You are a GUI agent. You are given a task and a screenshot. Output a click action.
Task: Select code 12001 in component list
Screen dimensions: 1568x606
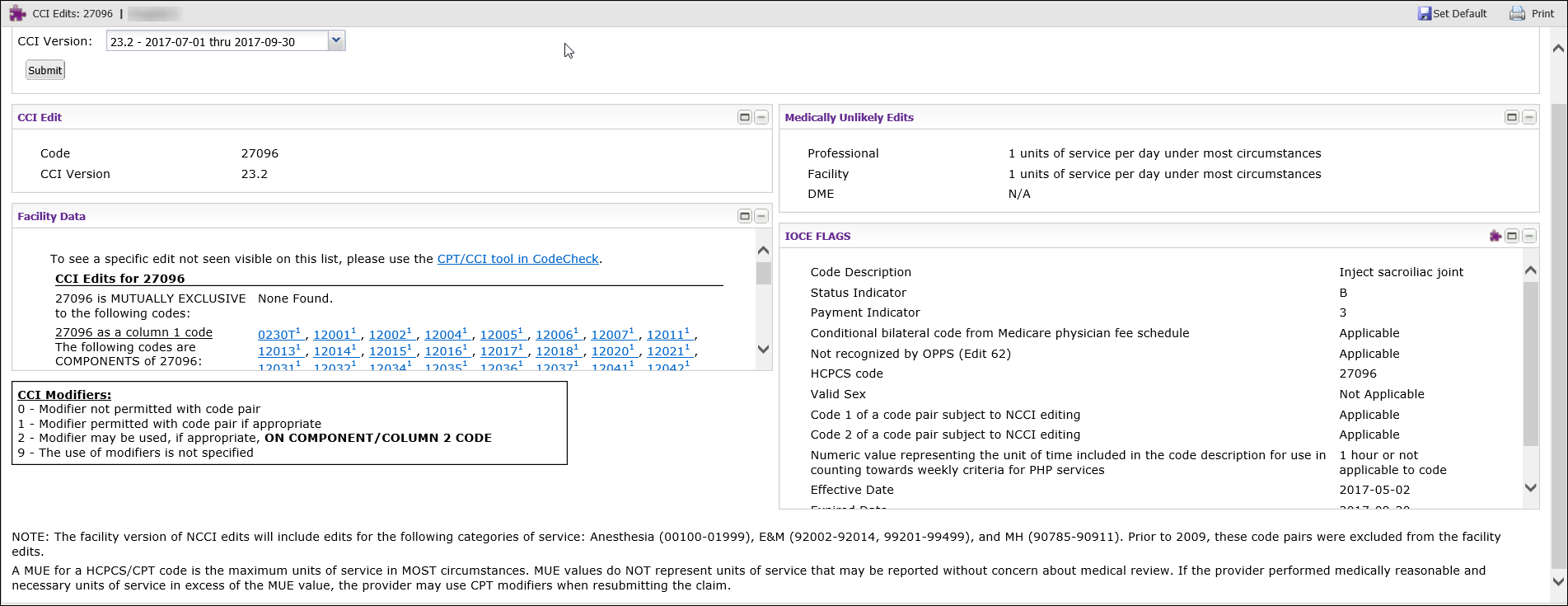[332, 335]
